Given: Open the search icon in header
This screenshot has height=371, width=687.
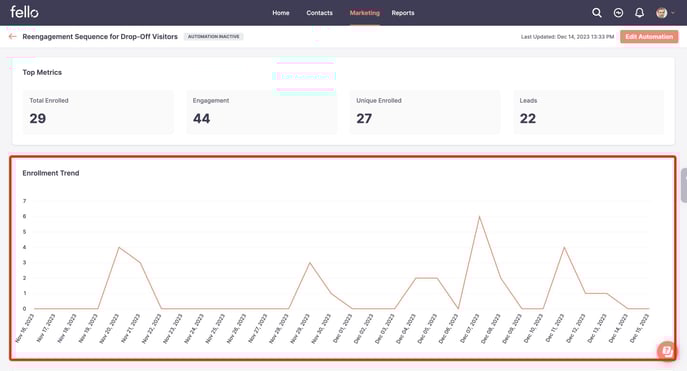Looking at the screenshot, I should coord(597,13).
